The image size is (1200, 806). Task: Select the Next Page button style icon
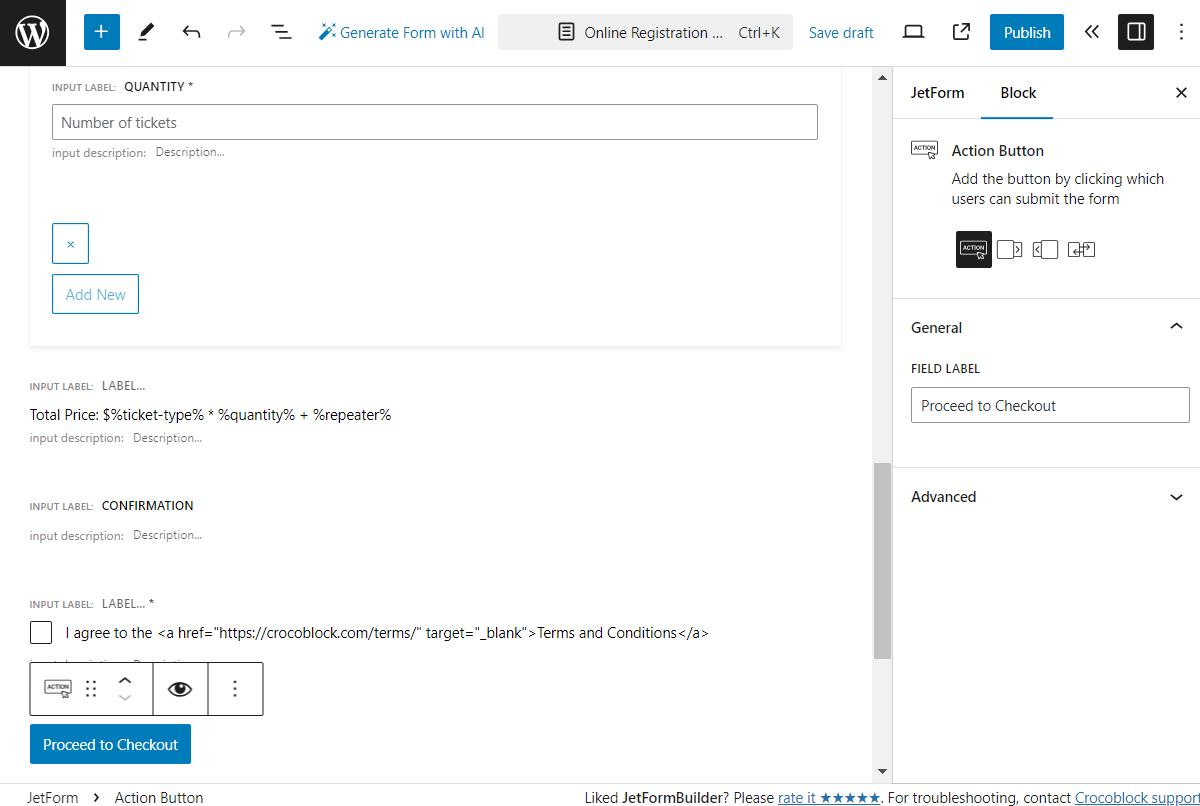(1010, 249)
